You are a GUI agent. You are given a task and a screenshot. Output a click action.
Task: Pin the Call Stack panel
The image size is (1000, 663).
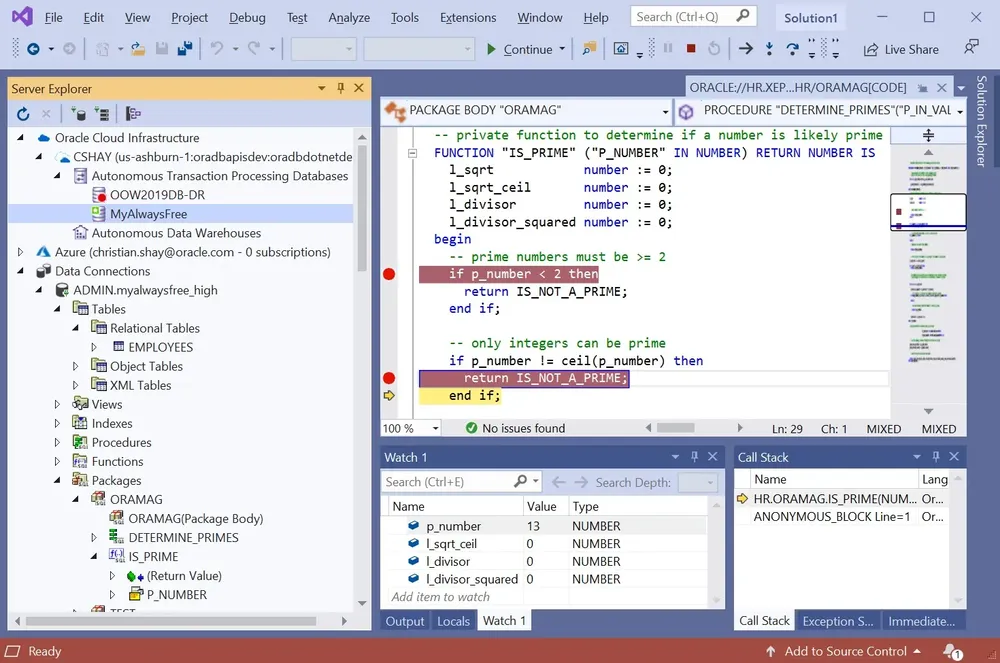coord(936,456)
